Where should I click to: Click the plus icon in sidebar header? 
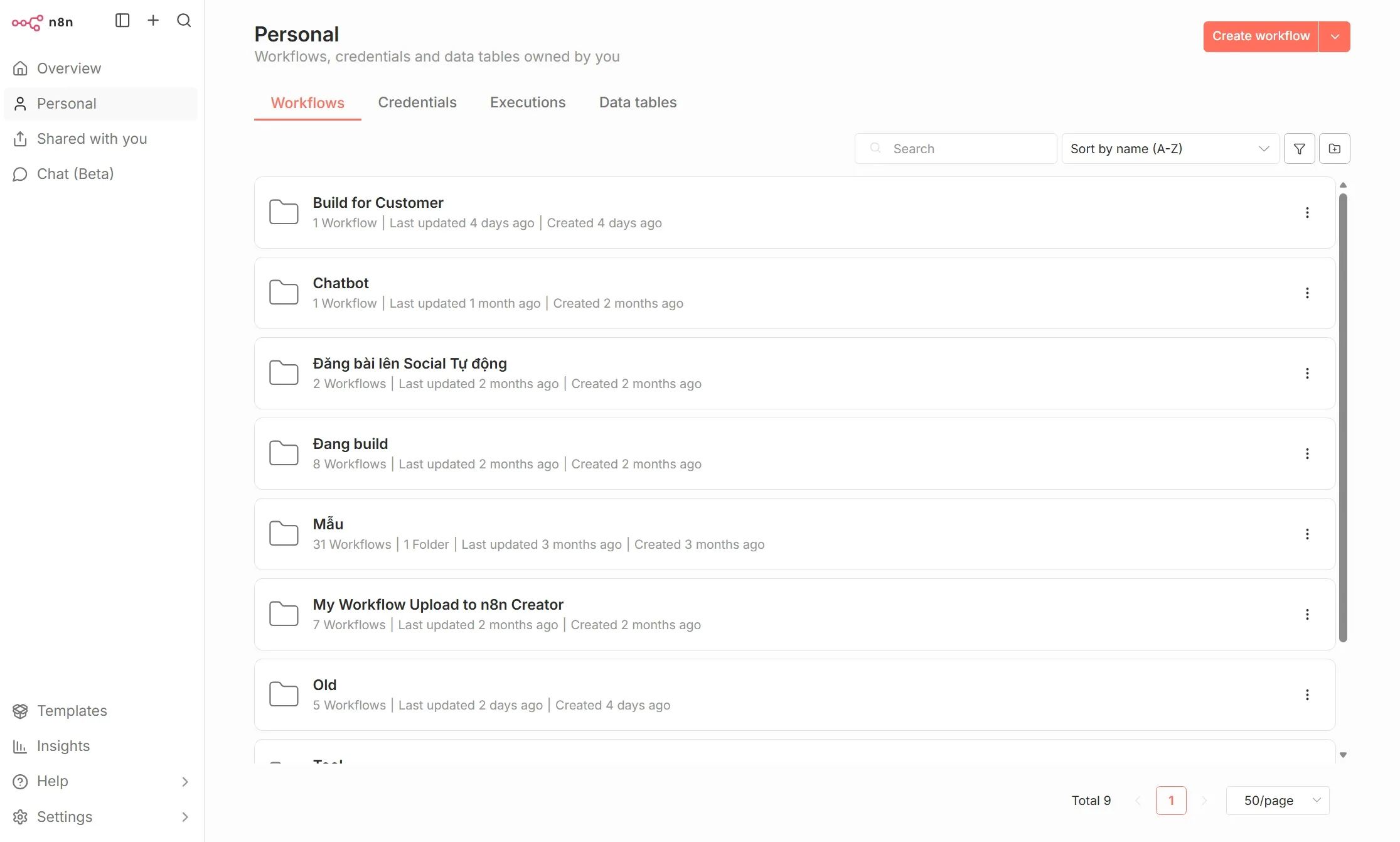(153, 21)
